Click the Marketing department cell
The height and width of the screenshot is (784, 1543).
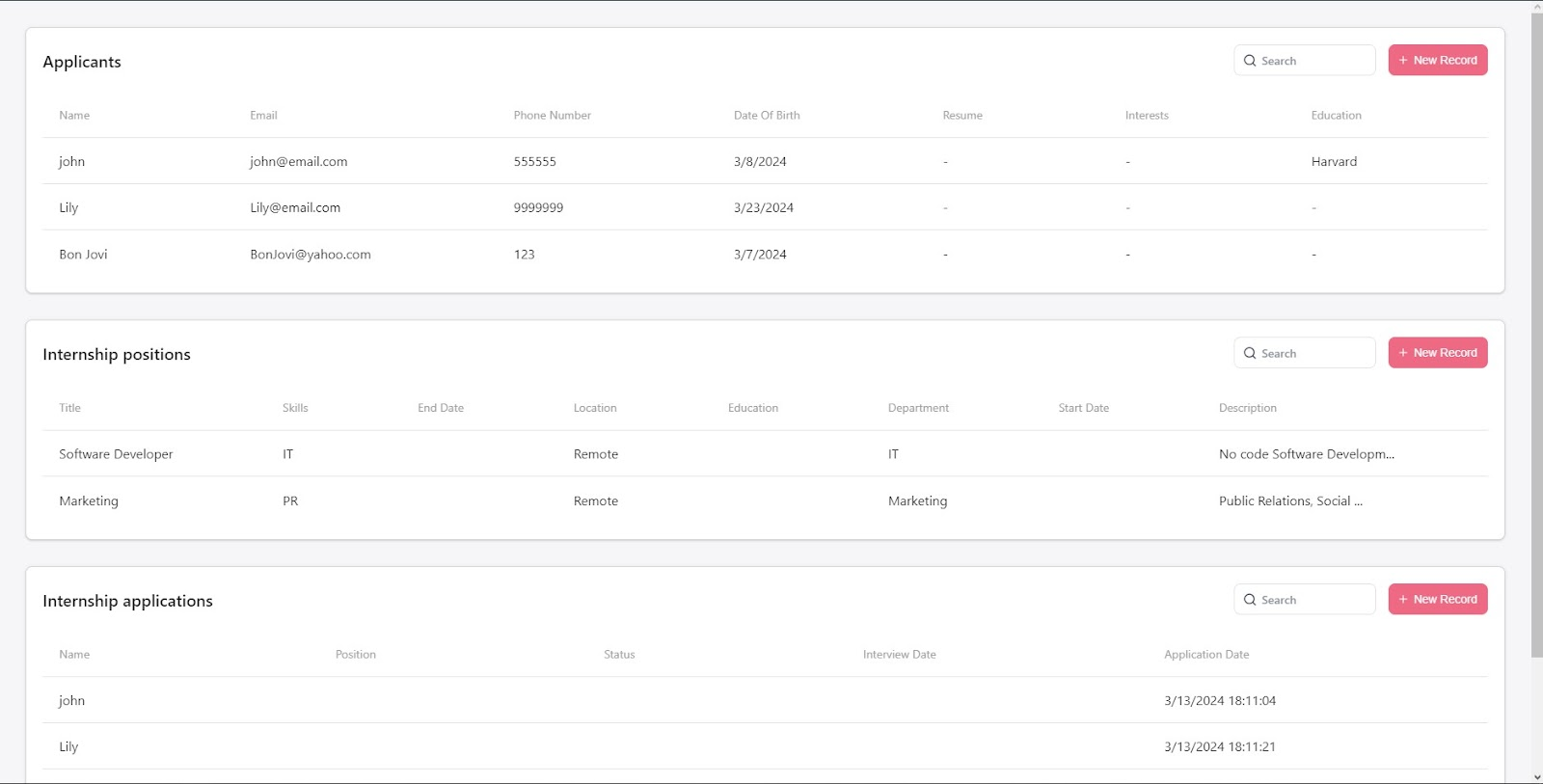[x=917, y=500]
